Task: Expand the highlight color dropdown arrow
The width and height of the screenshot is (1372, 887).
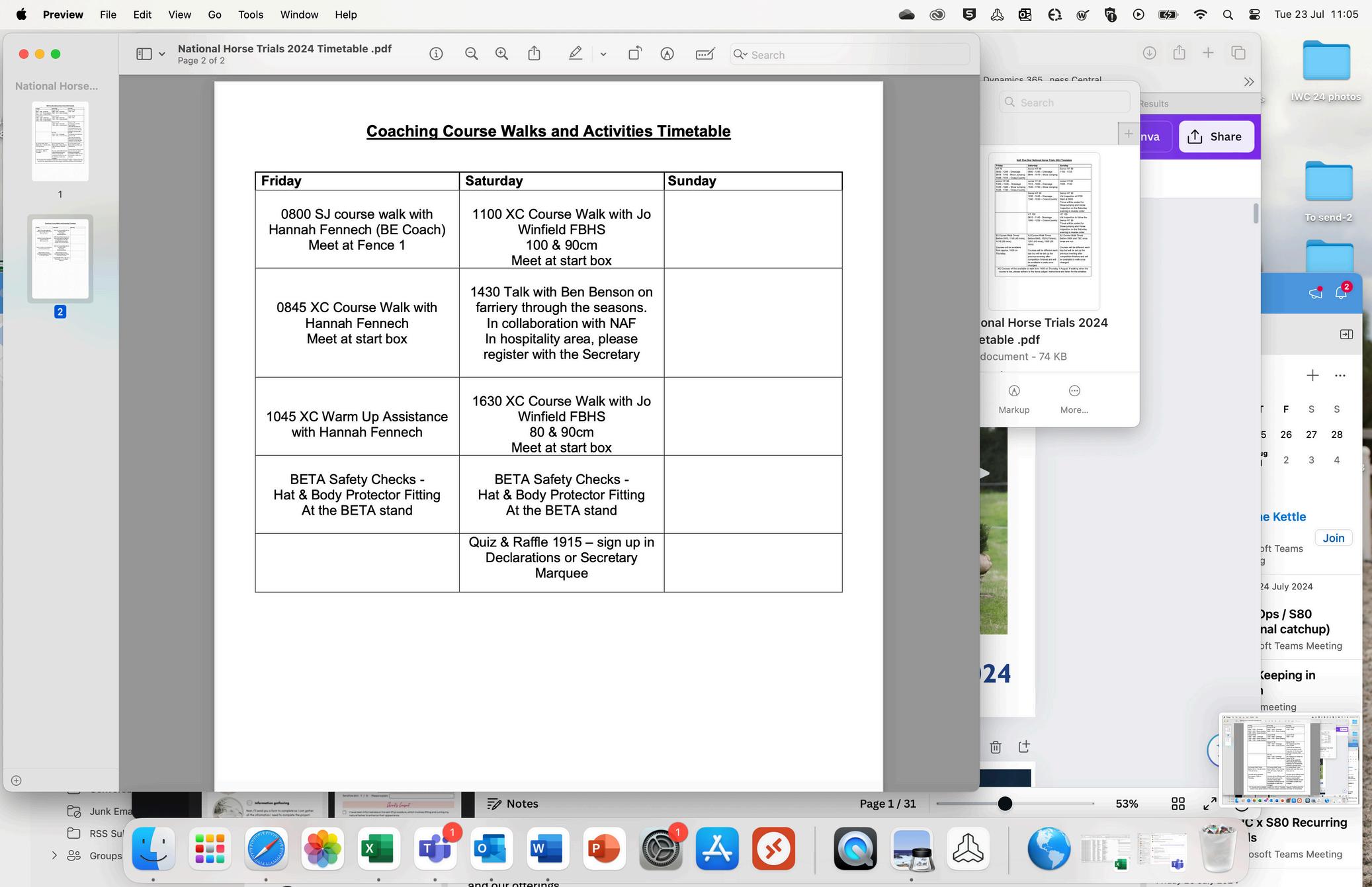Action: (603, 54)
